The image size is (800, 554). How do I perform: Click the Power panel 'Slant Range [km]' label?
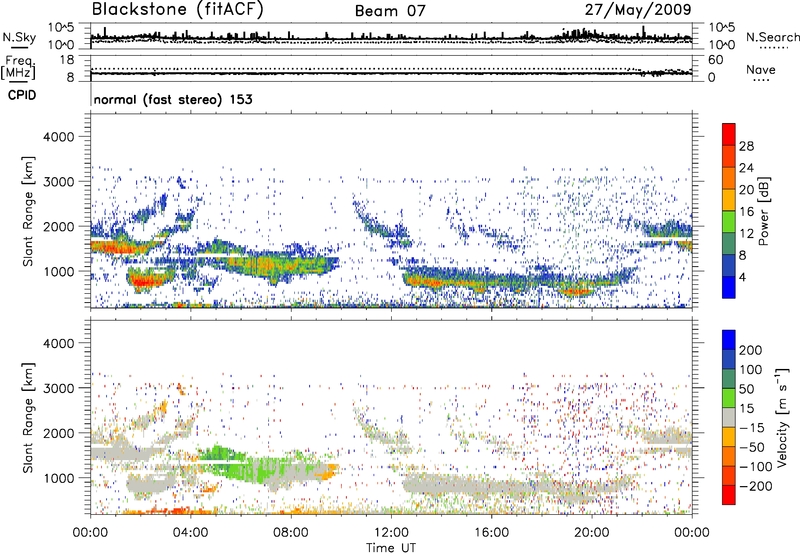coord(28,211)
